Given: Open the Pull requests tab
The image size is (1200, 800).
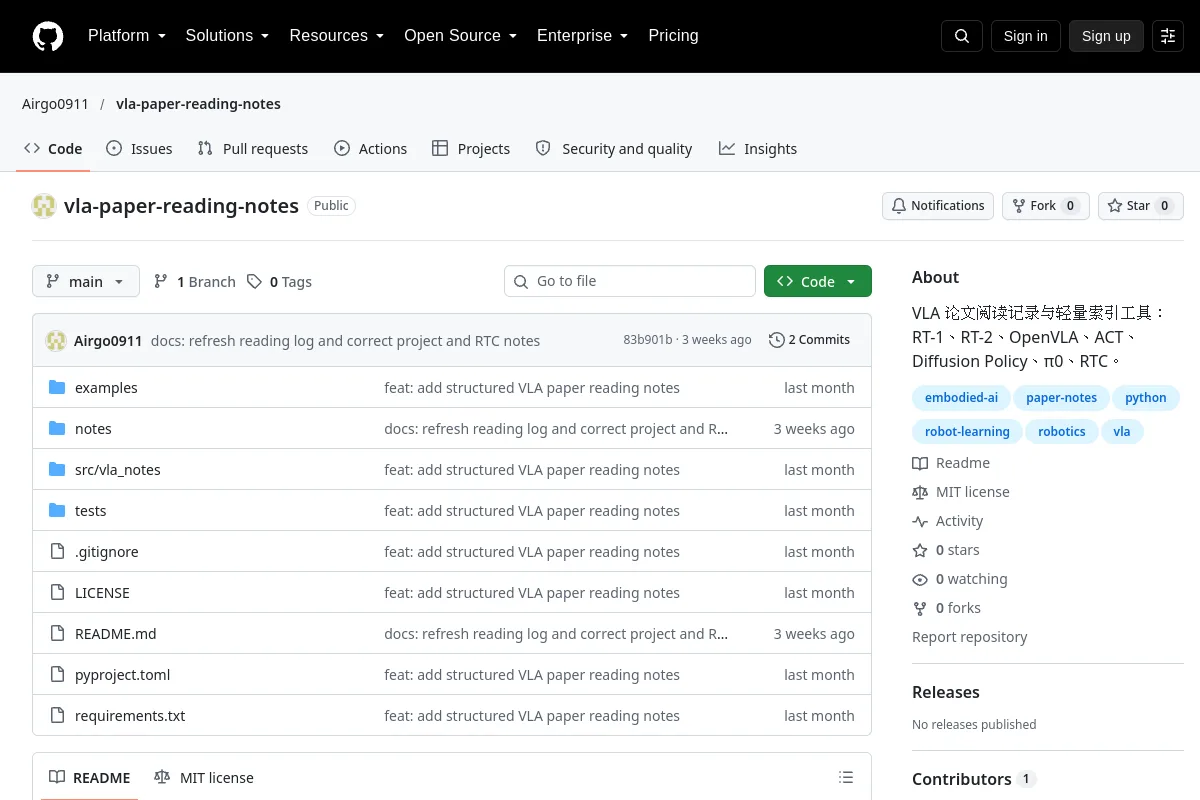Looking at the screenshot, I should click(x=253, y=149).
